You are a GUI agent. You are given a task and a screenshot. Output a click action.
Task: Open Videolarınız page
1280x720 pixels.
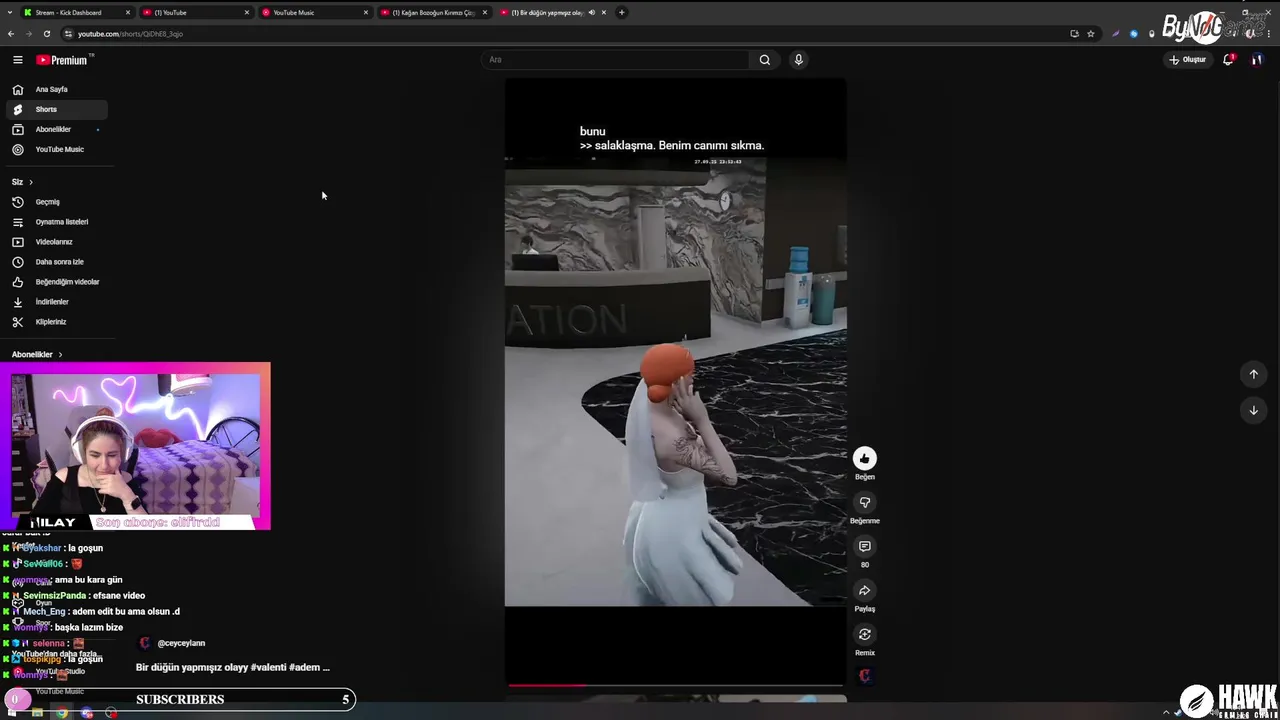point(56,242)
